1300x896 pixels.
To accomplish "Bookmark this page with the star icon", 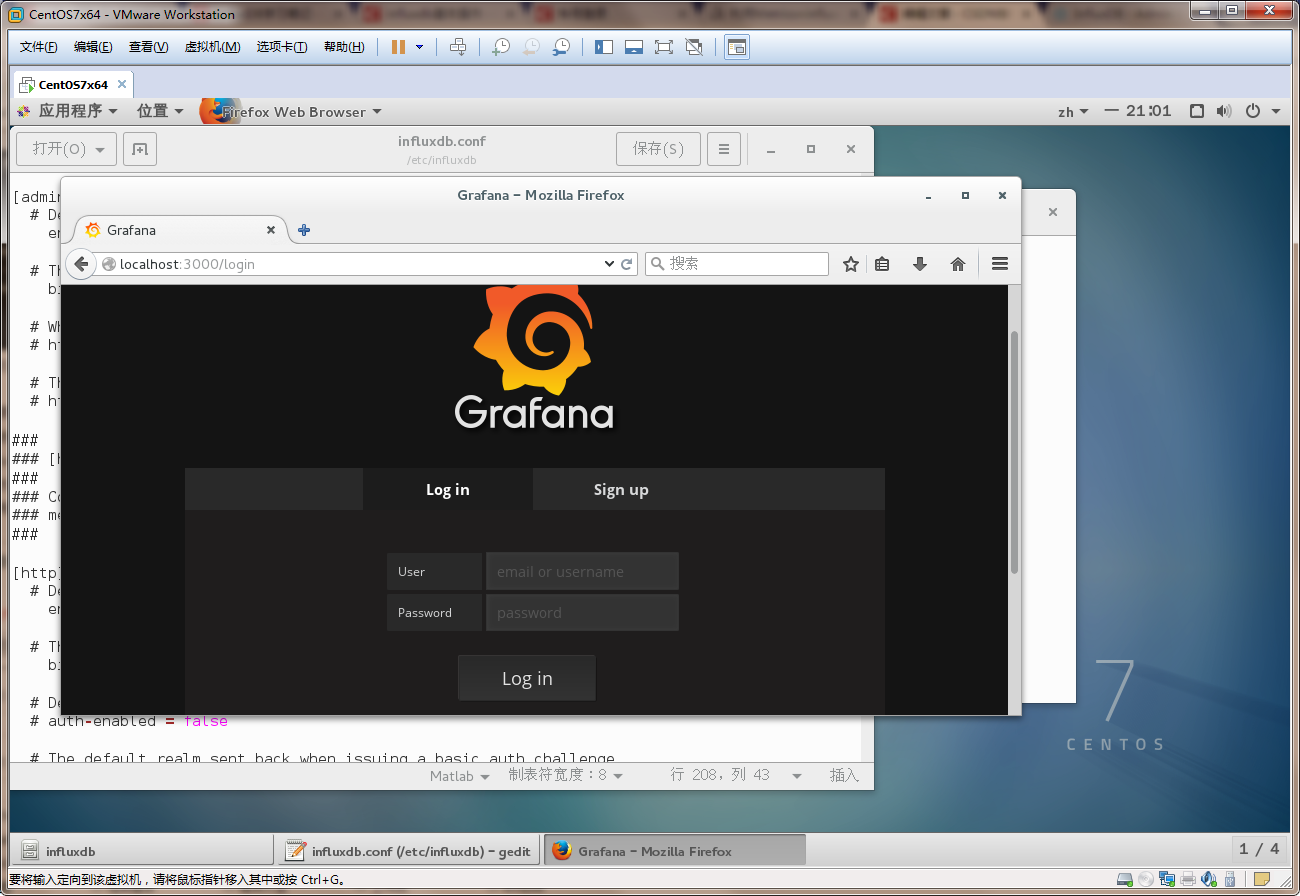I will 851,264.
